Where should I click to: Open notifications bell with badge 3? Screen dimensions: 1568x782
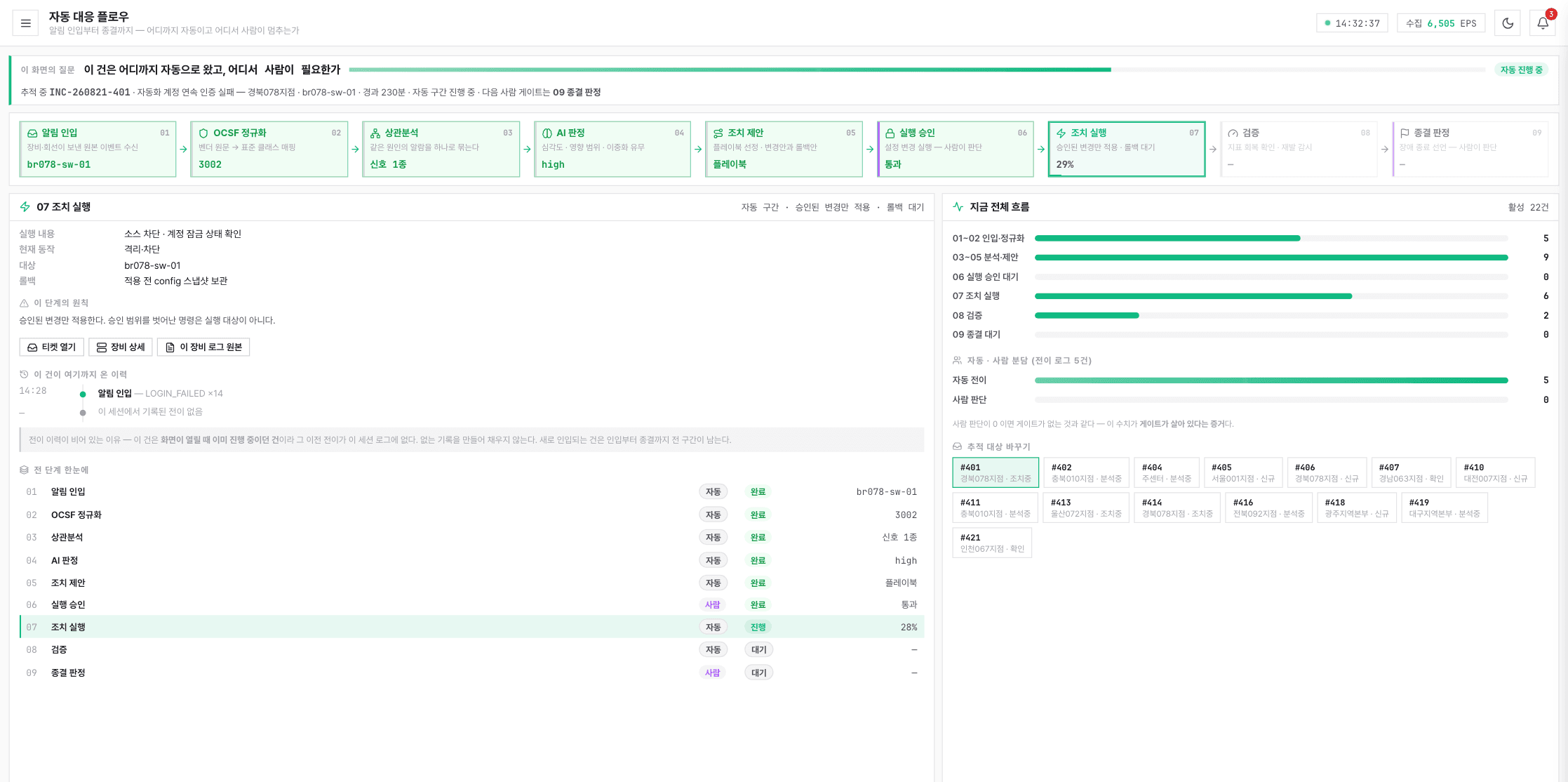click(x=1543, y=23)
